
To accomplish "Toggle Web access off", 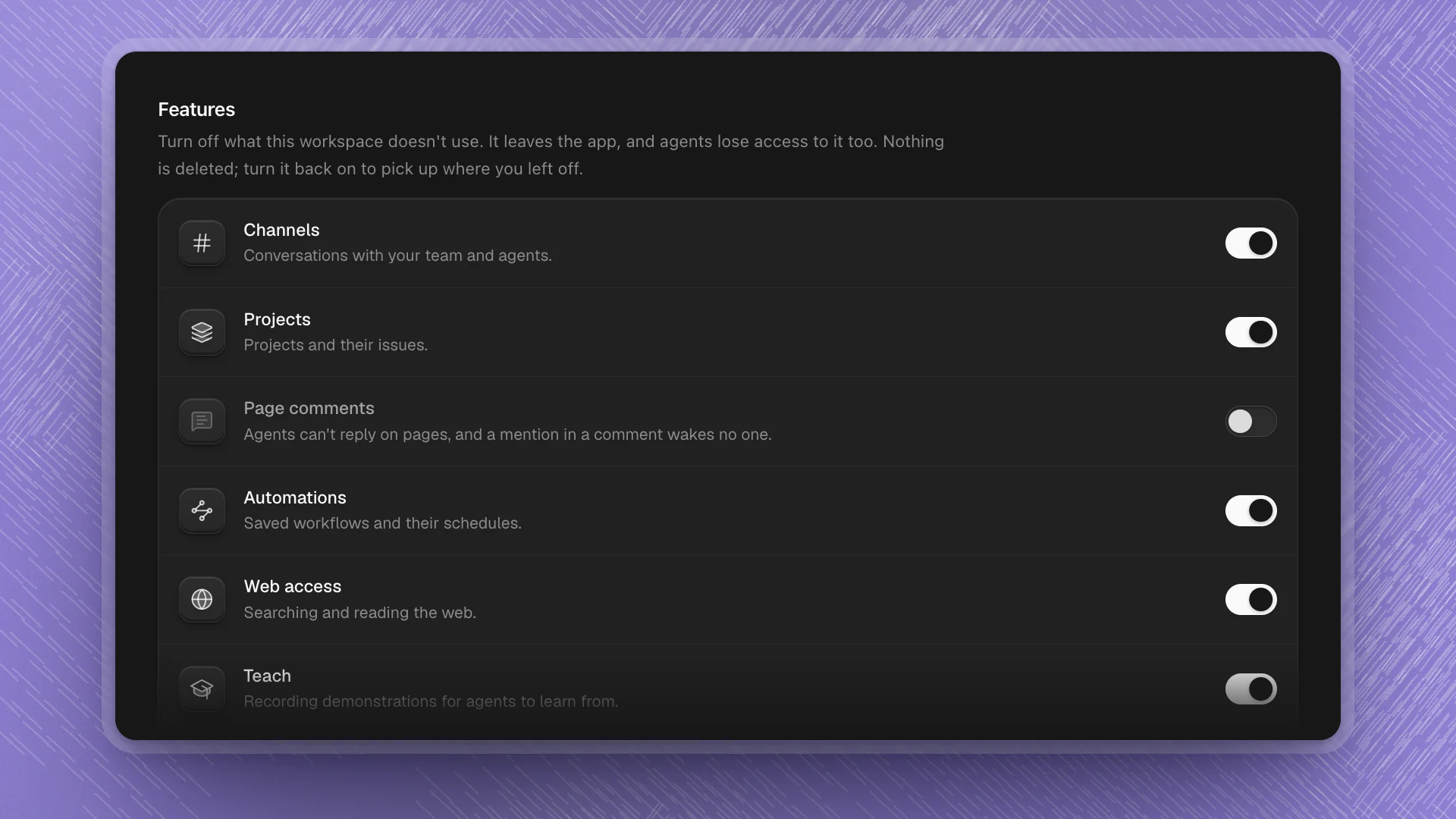I will [x=1251, y=599].
